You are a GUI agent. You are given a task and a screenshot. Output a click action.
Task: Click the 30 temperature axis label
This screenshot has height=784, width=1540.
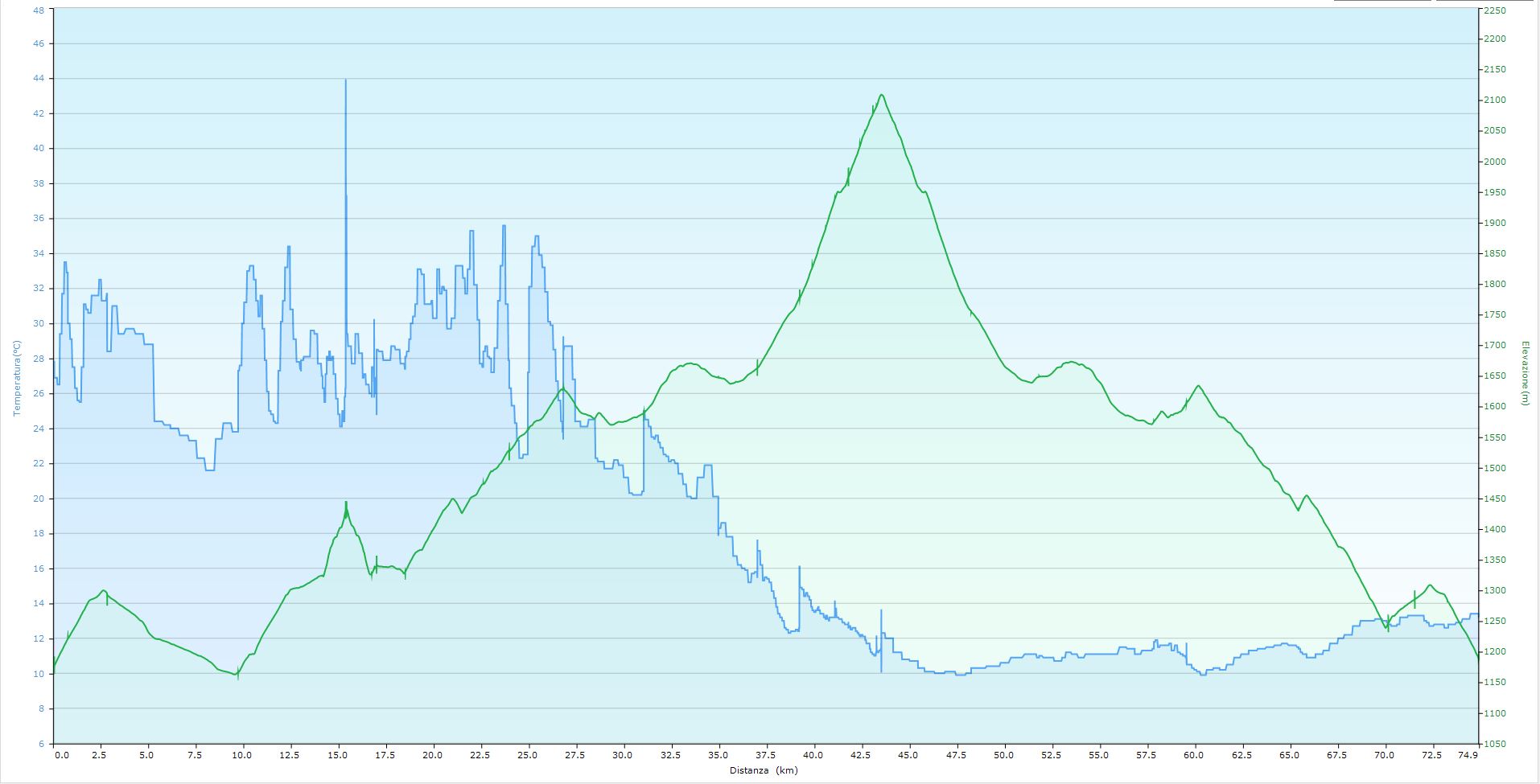(39, 324)
